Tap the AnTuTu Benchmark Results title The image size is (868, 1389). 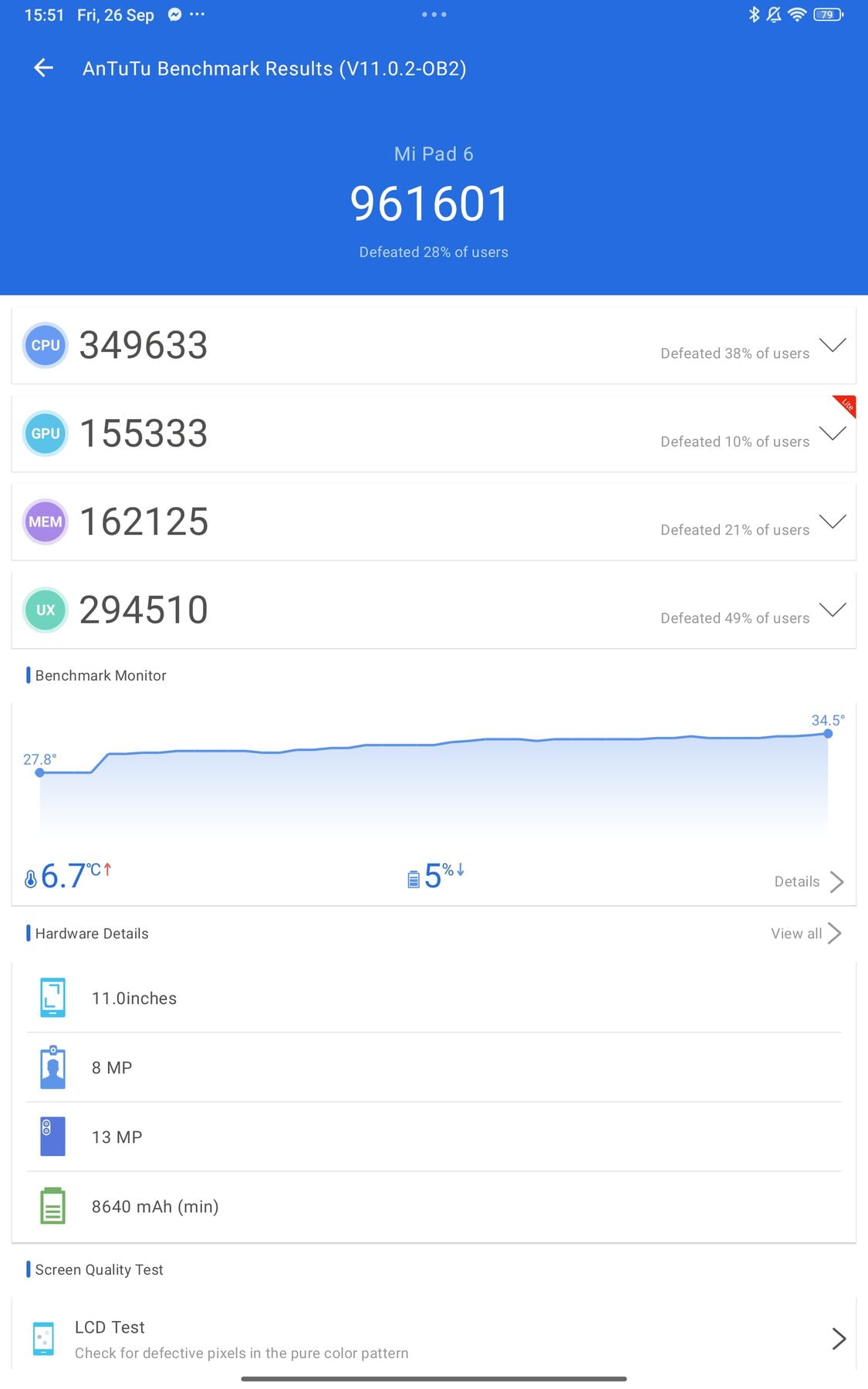(274, 69)
